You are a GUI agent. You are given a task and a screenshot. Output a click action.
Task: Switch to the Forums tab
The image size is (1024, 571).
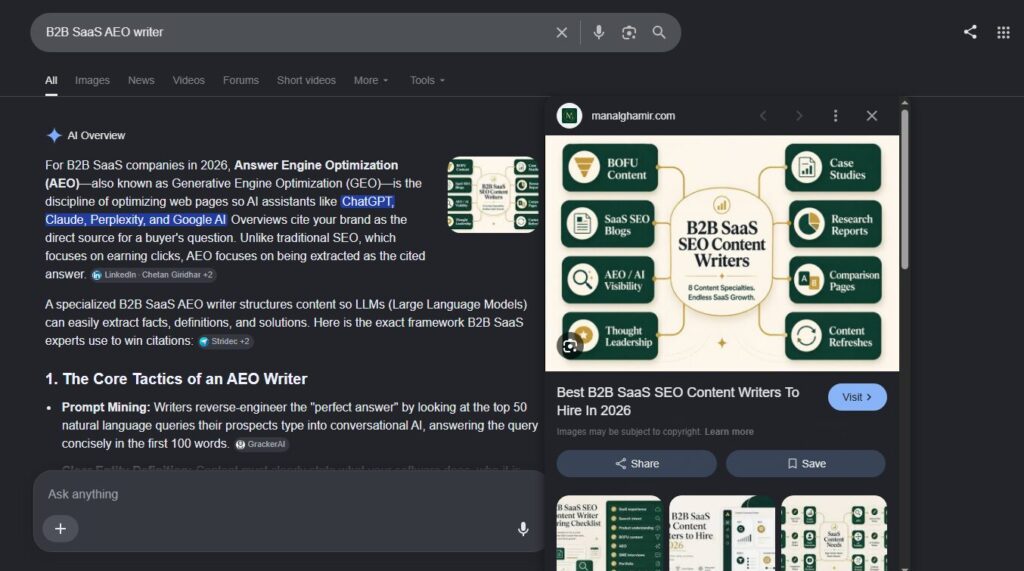[241, 80]
